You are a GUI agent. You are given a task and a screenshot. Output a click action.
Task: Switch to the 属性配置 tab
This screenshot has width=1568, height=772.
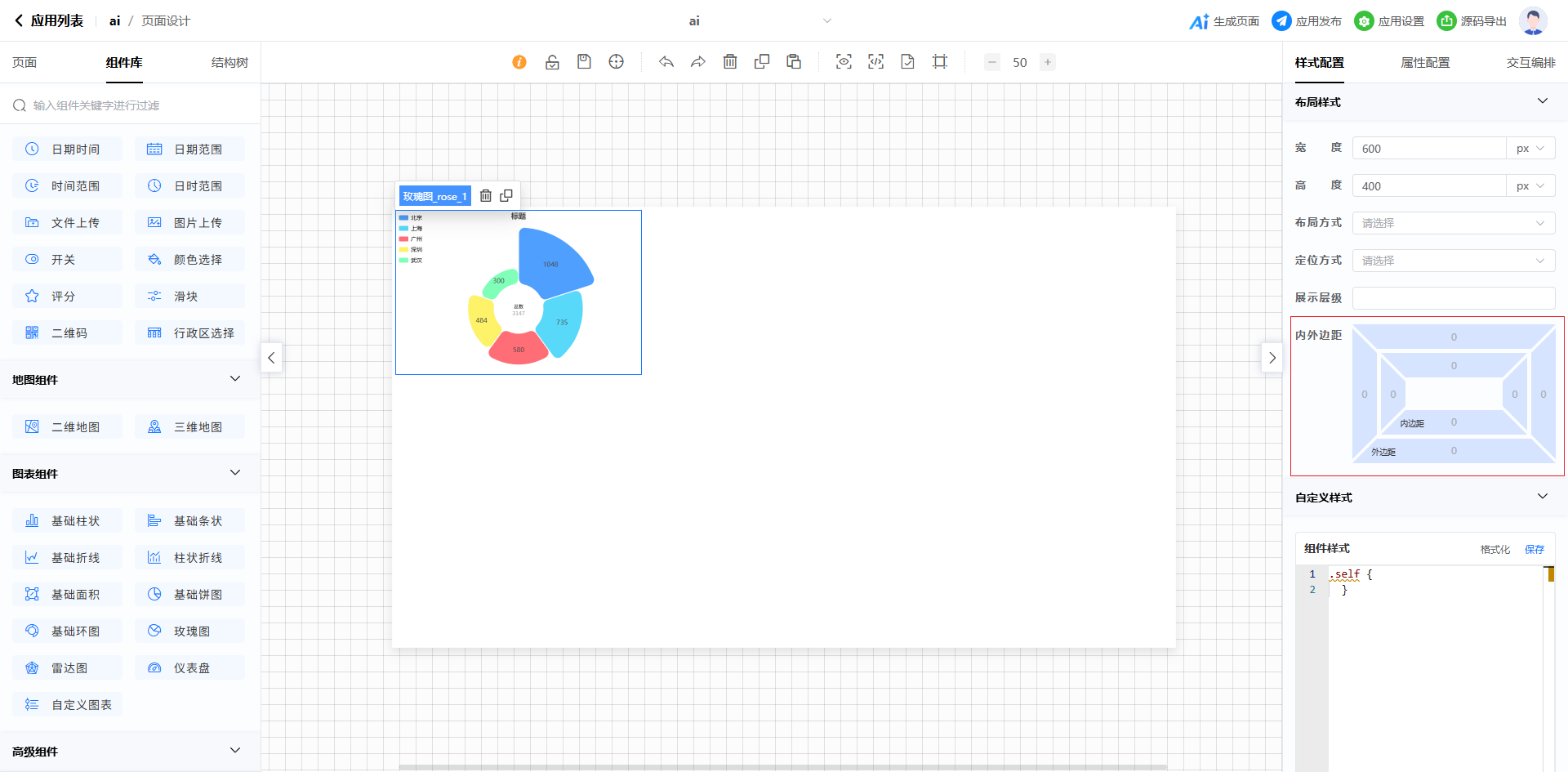point(1425,63)
